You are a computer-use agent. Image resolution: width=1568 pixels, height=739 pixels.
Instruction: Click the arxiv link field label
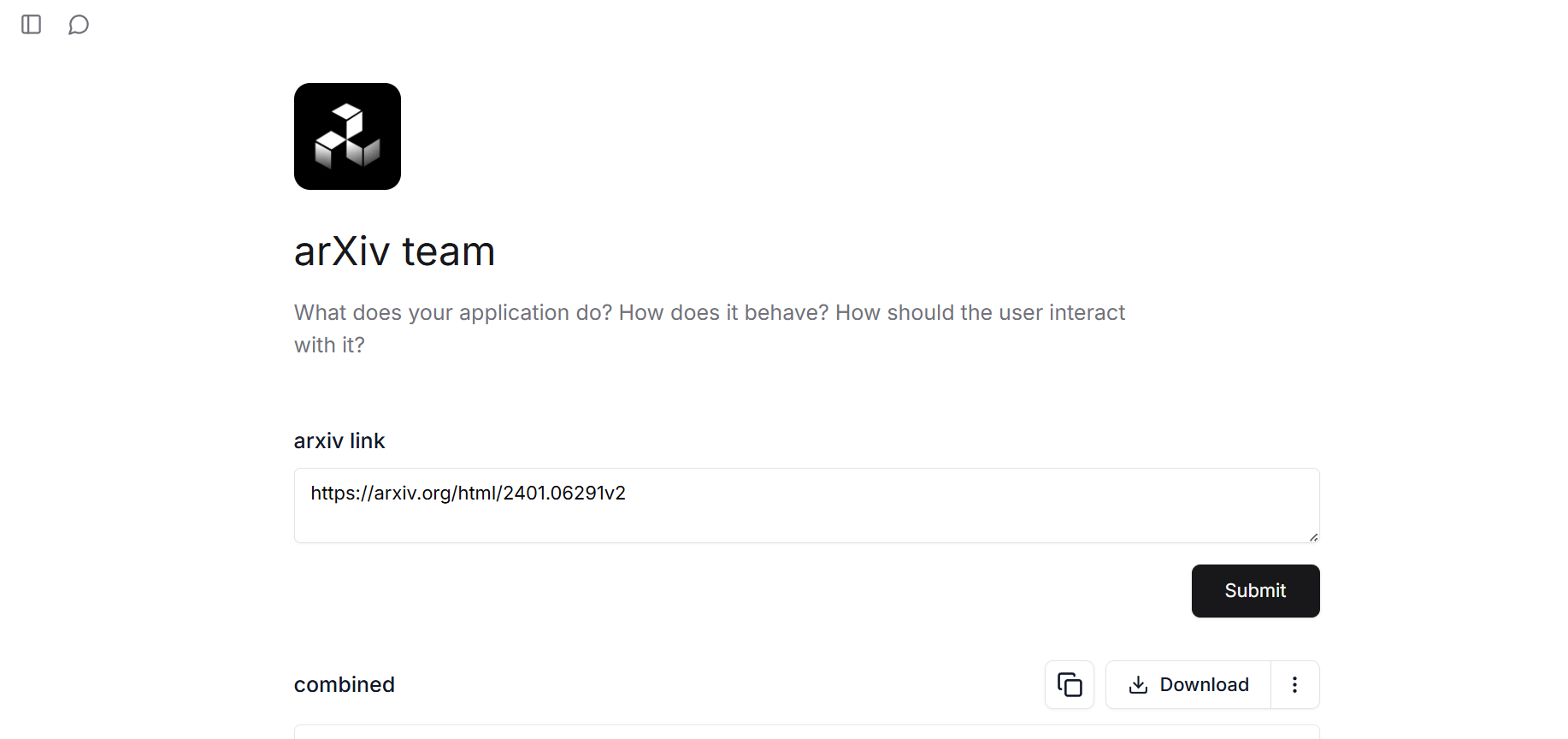[x=339, y=440]
